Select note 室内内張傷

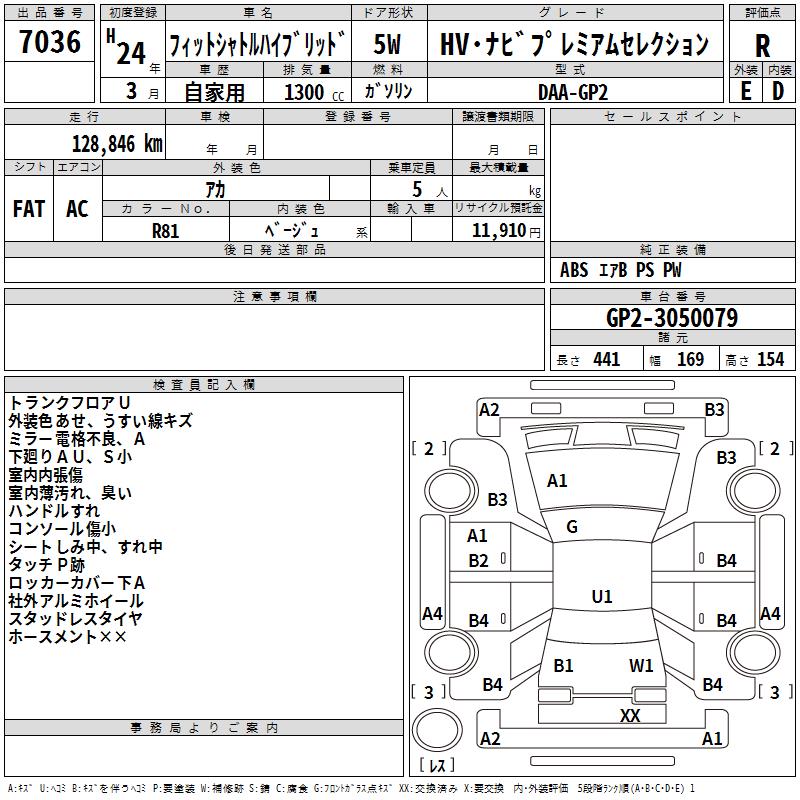45,475
